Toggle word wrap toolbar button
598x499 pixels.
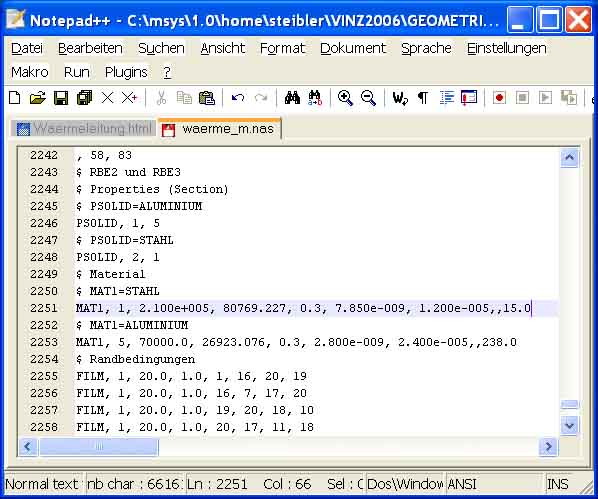point(400,98)
